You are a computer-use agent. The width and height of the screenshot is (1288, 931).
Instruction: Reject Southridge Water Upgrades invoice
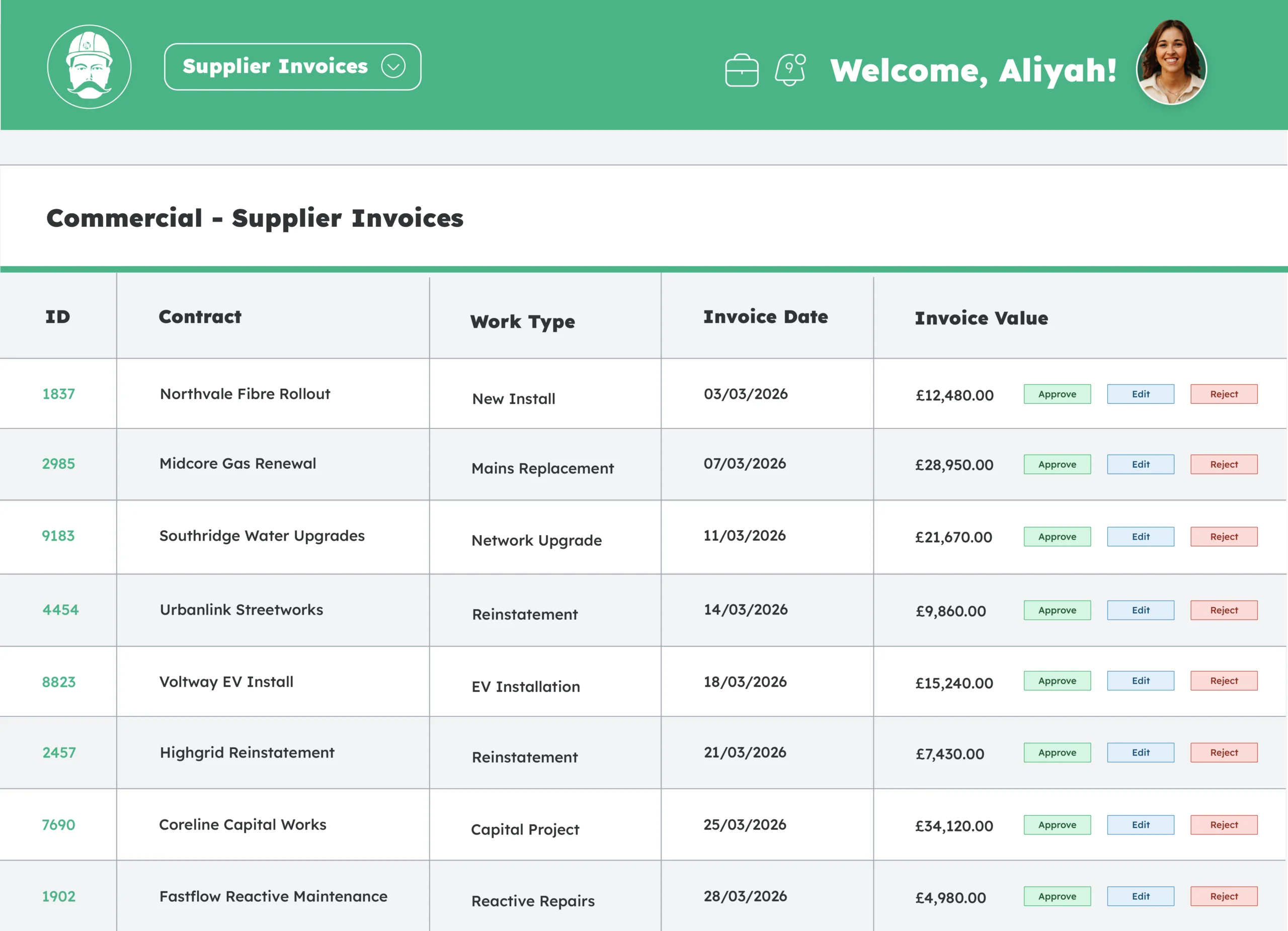point(1224,537)
